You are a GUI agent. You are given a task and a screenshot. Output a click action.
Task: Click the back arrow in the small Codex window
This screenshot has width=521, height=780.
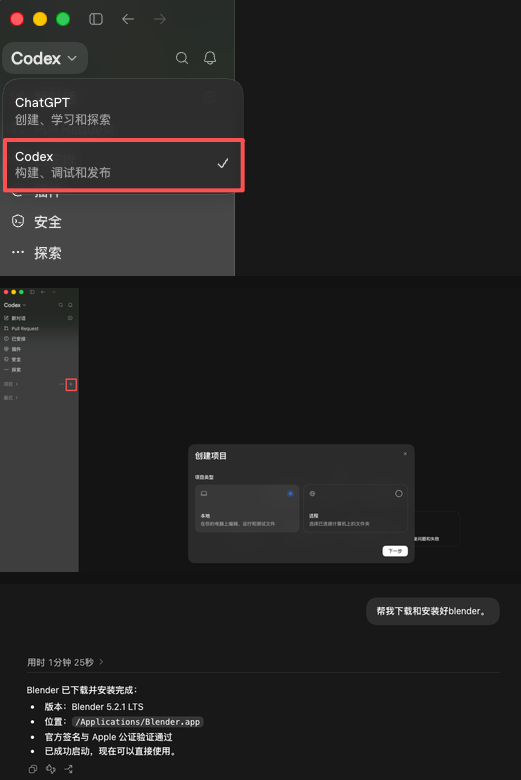pos(43,292)
